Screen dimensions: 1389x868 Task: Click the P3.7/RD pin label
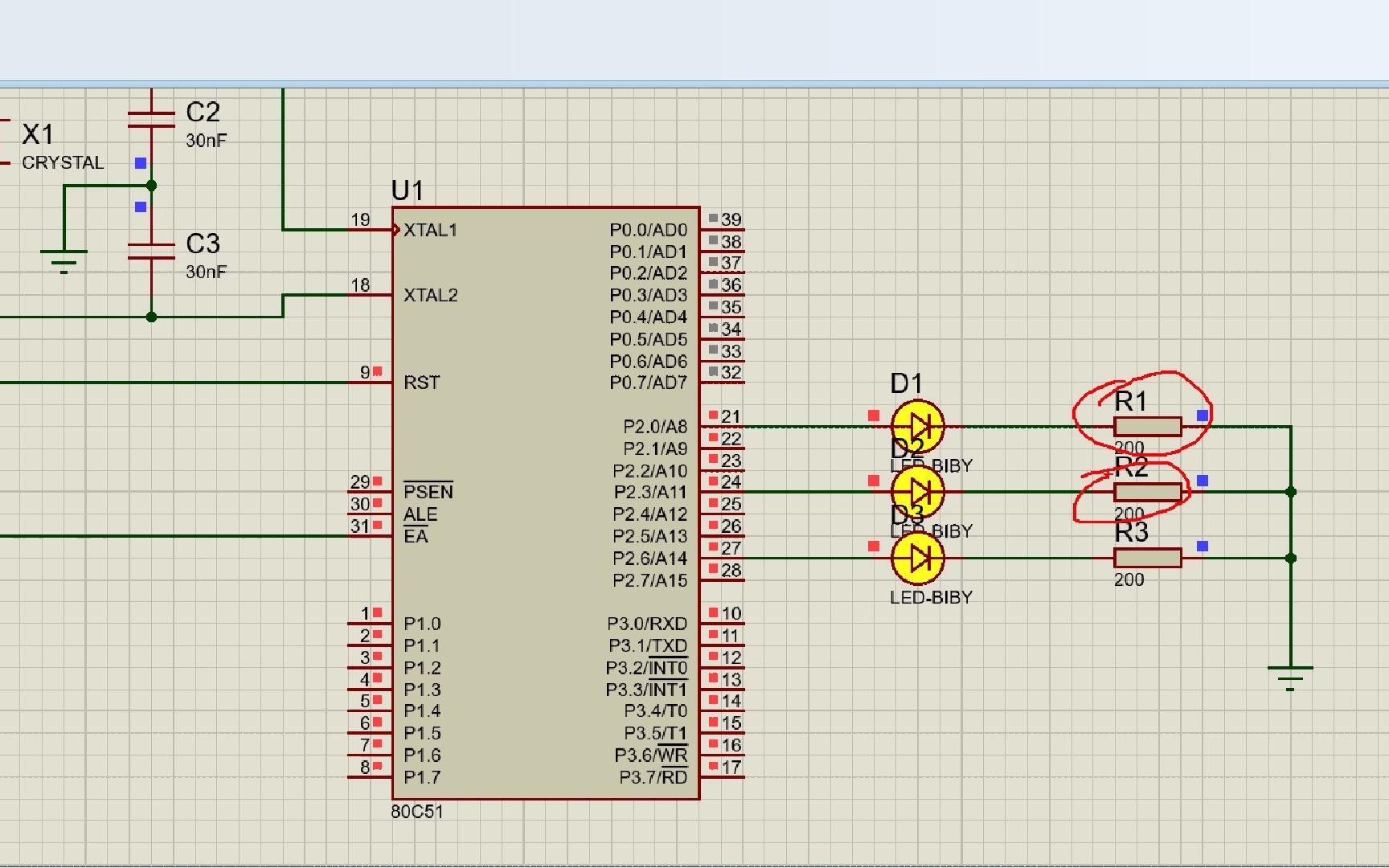click(654, 777)
